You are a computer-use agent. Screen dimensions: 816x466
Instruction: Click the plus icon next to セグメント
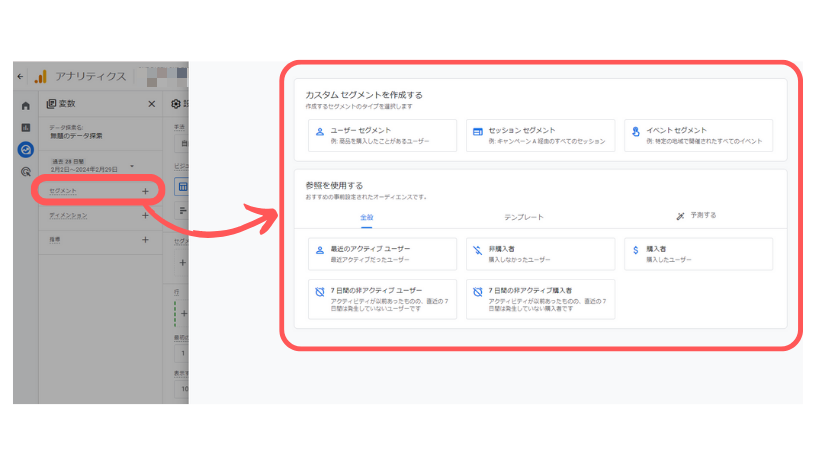click(x=145, y=190)
